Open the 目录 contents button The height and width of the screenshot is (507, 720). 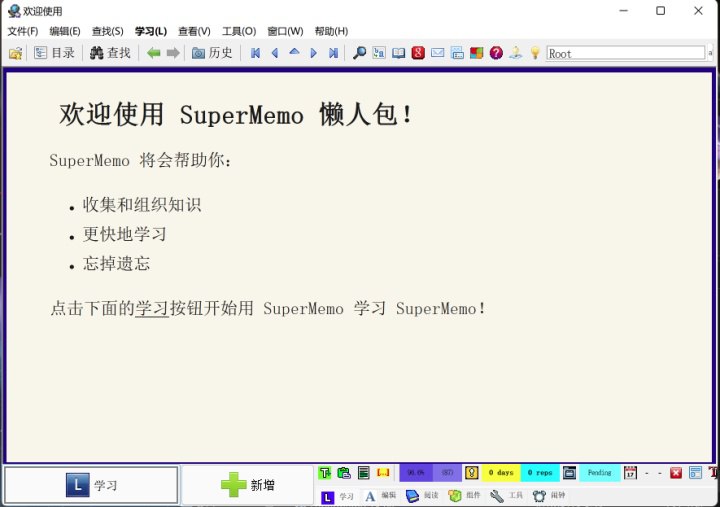coord(54,53)
